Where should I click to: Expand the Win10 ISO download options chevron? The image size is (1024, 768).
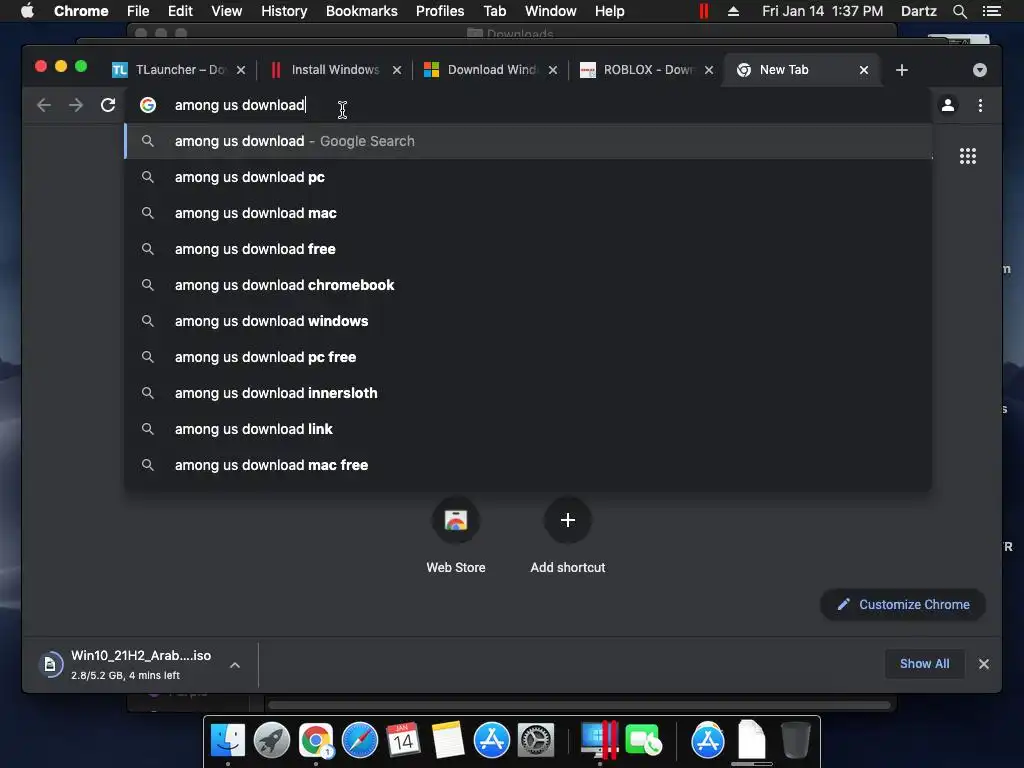(x=235, y=665)
